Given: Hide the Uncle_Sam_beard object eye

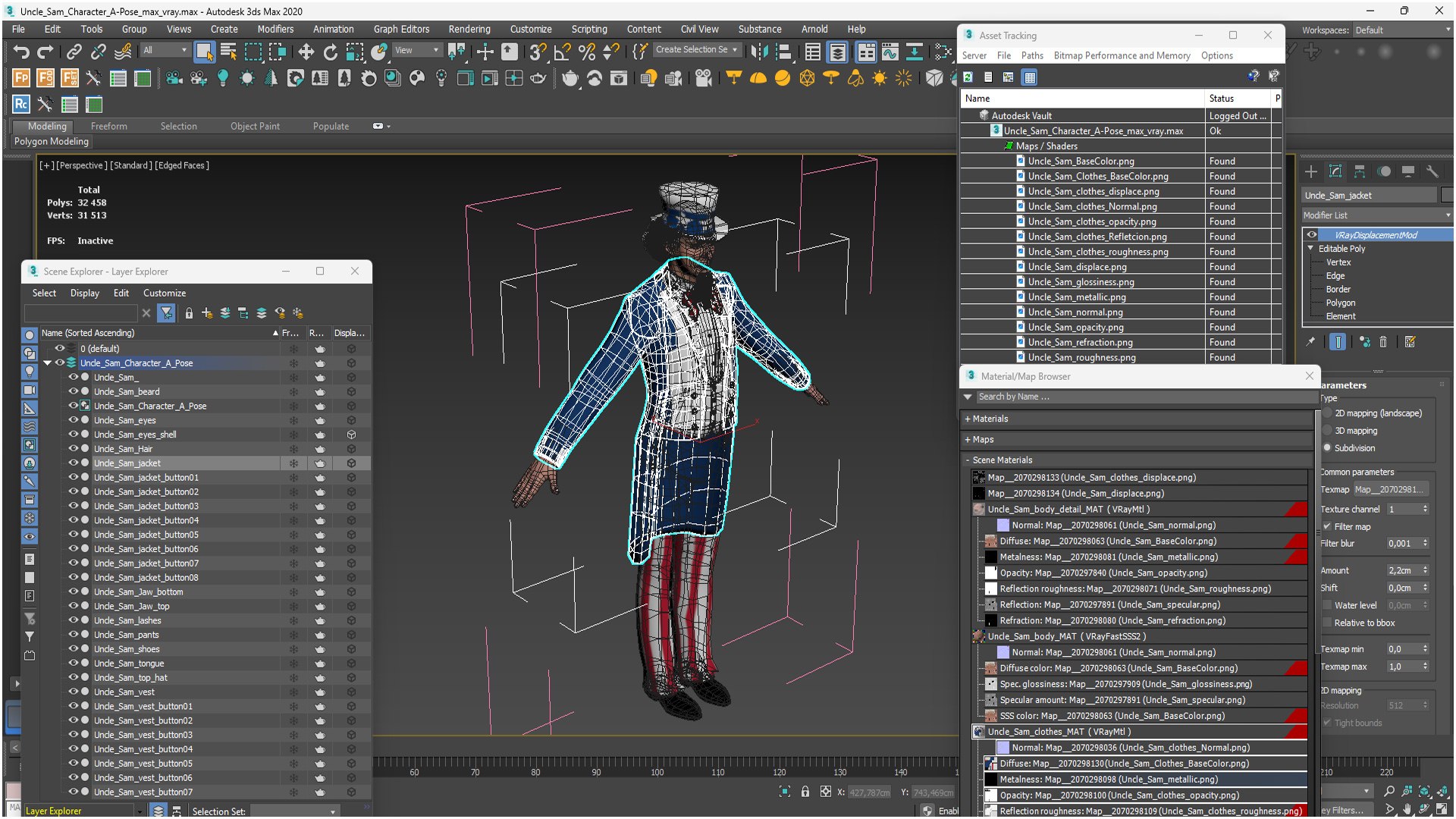Looking at the screenshot, I should pyautogui.click(x=74, y=391).
